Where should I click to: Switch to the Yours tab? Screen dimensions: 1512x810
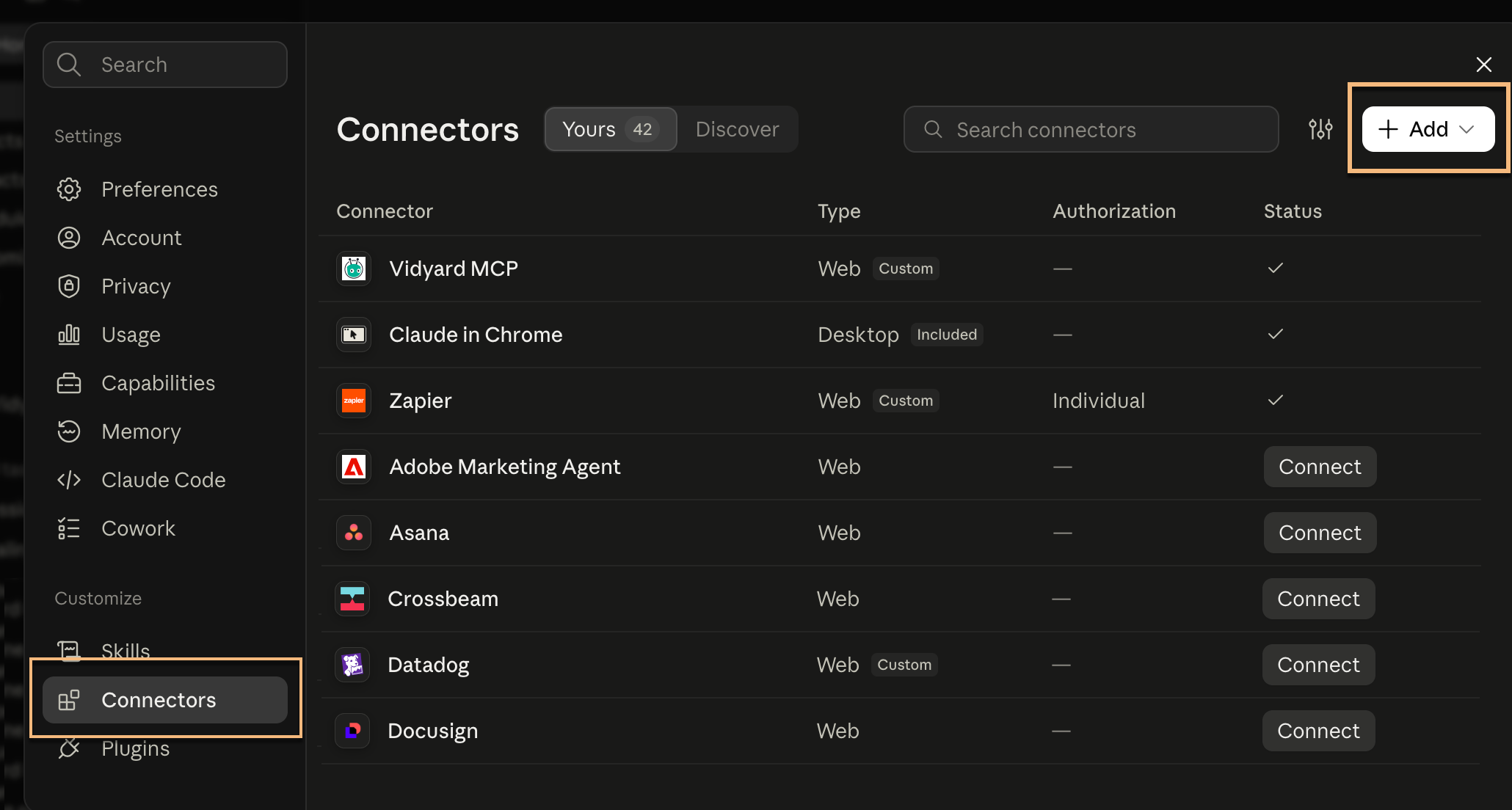click(x=611, y=129)
